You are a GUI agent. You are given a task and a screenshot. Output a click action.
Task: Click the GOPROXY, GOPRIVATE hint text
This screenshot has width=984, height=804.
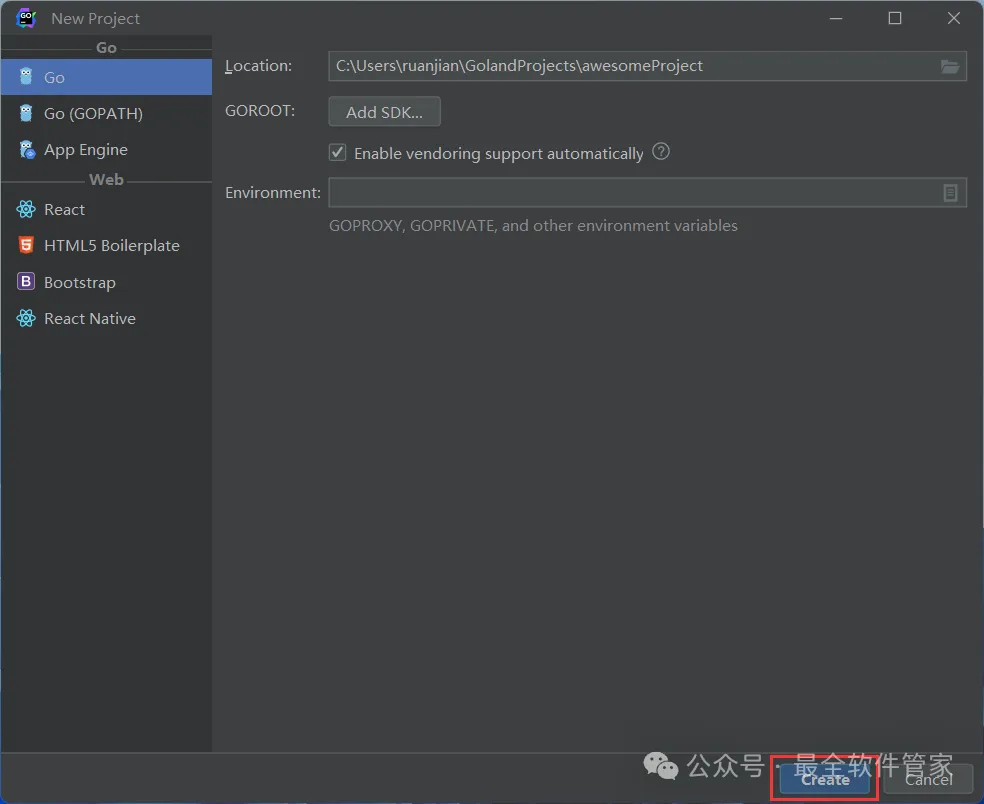(x=533, y=226)
